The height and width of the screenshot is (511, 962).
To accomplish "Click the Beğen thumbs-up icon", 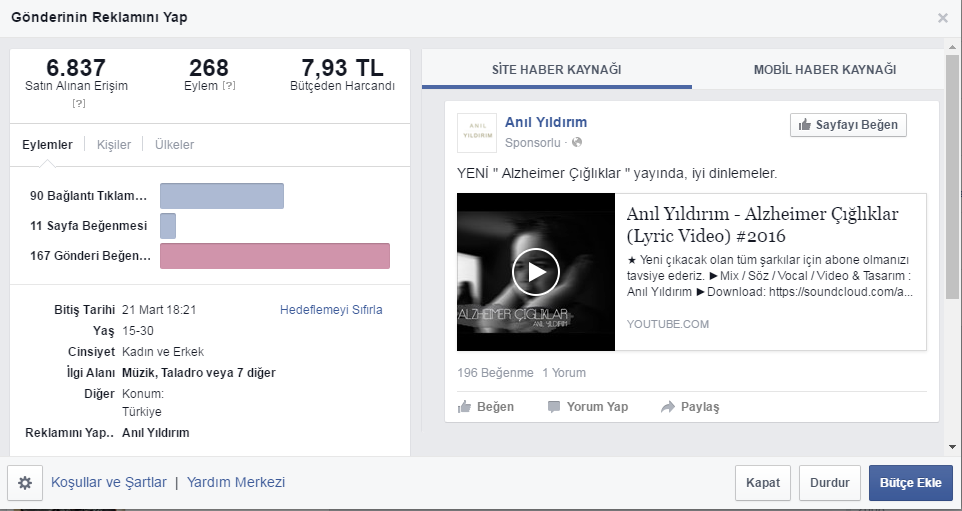I will point(465,407).
